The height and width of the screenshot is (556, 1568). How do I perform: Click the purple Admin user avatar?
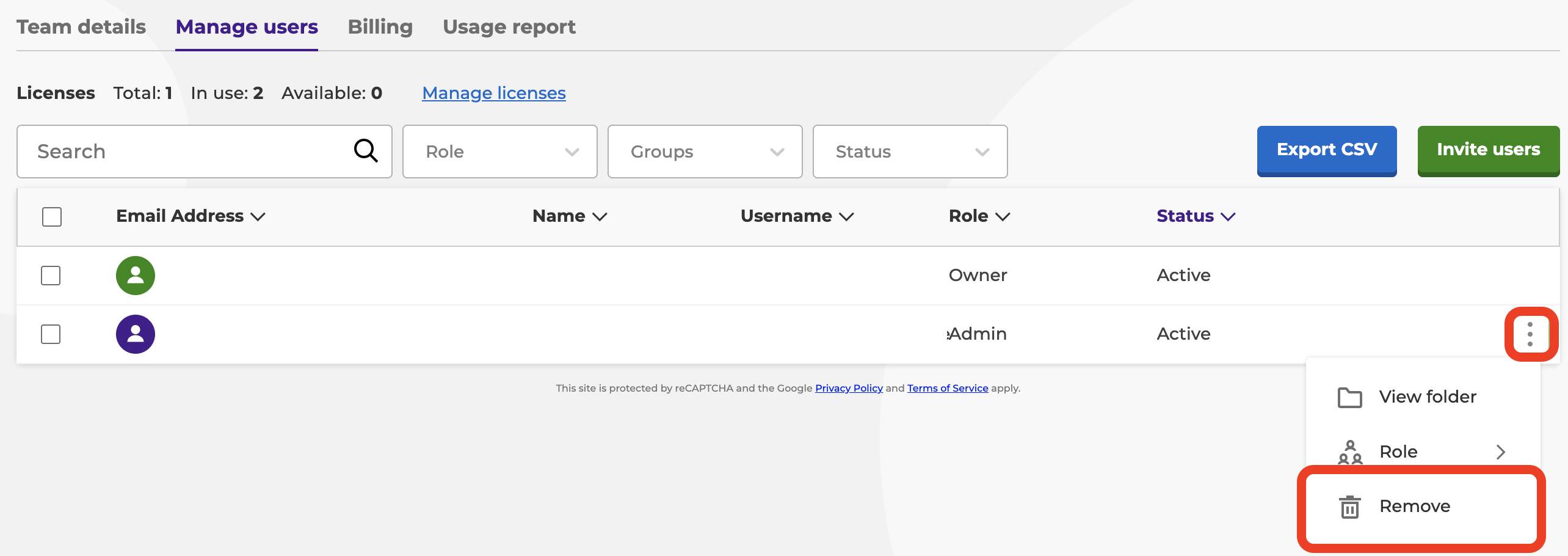coord(136,334)
